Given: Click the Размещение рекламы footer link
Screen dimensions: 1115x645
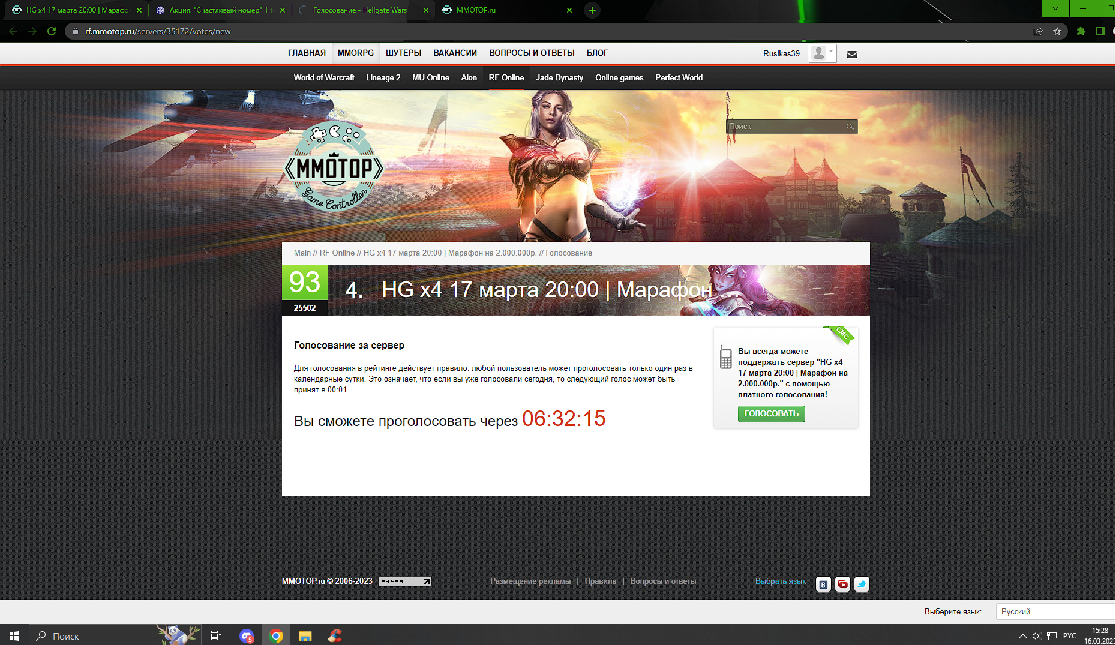Looking at the screenshot, I should [530, 582].
